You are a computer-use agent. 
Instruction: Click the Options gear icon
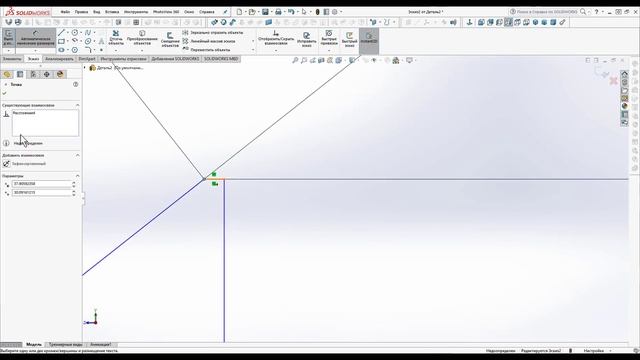coord(335,12)
